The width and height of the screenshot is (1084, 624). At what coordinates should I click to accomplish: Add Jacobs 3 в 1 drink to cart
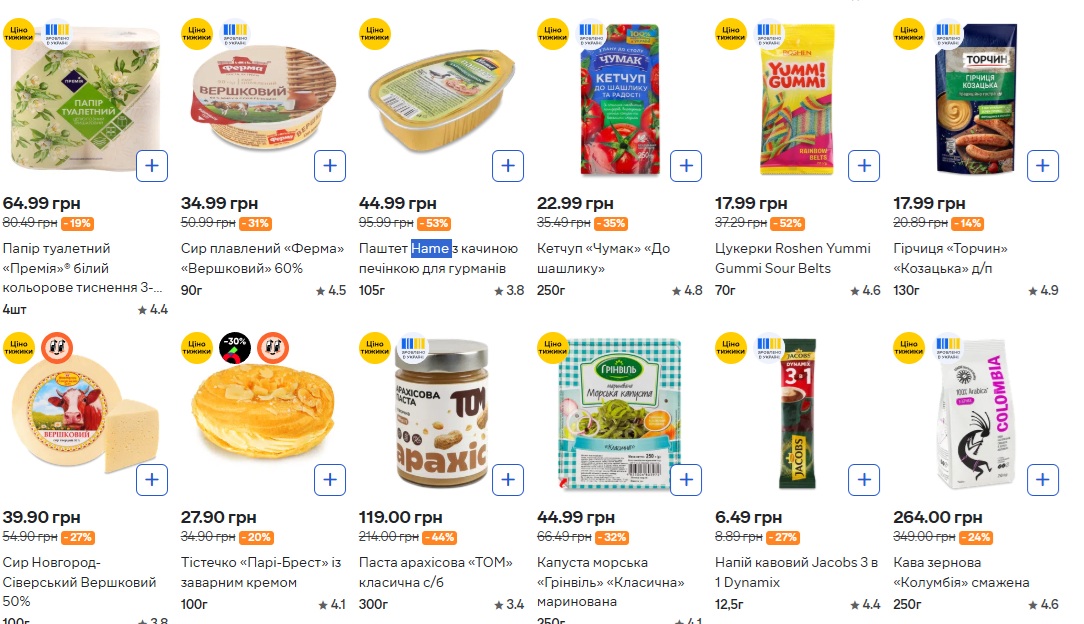coord(864,480)
